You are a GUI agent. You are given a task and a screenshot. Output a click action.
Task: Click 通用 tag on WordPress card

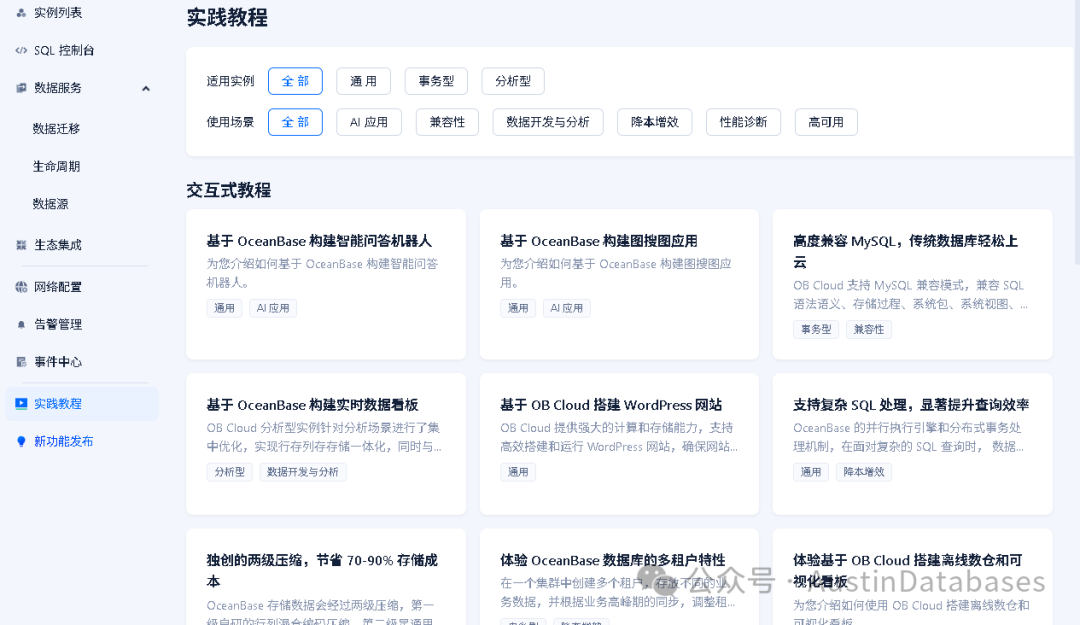pyautogui.click(x=518, y=472)
